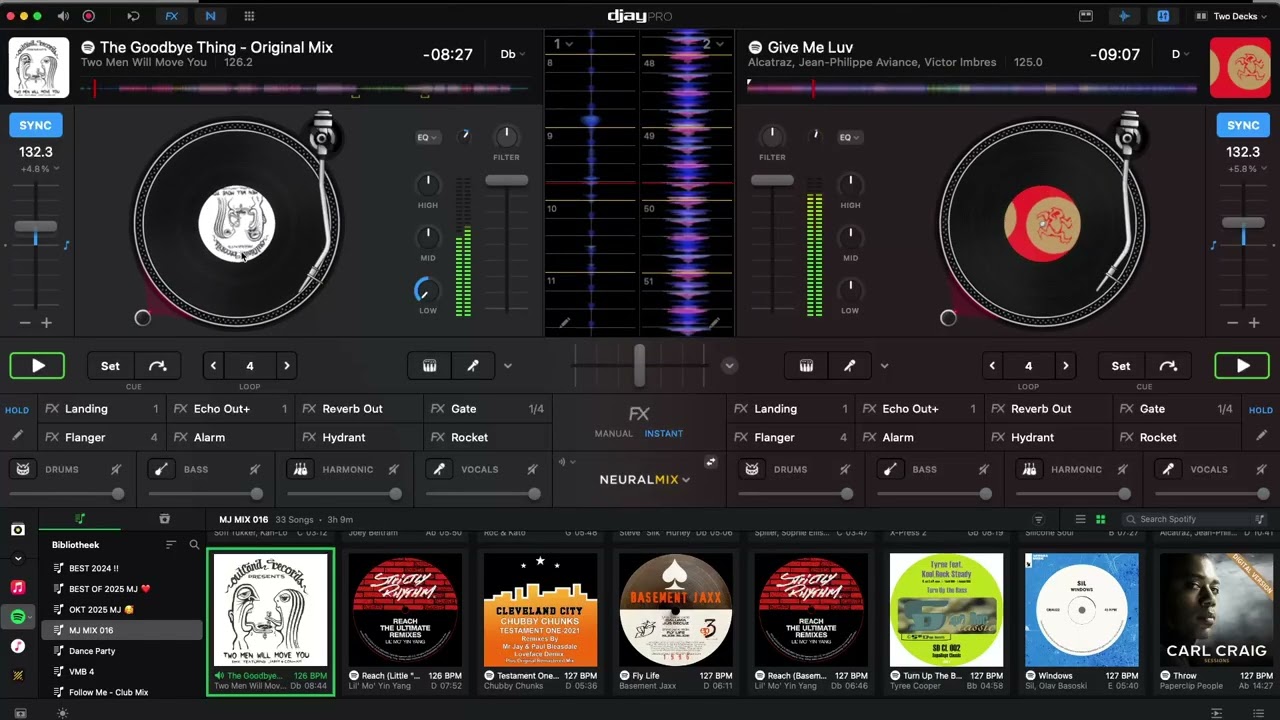This screenshot has width=1280, height=720.
Task: Click the DRUMS slider on Give Me Luv deck
Action: 796,494
